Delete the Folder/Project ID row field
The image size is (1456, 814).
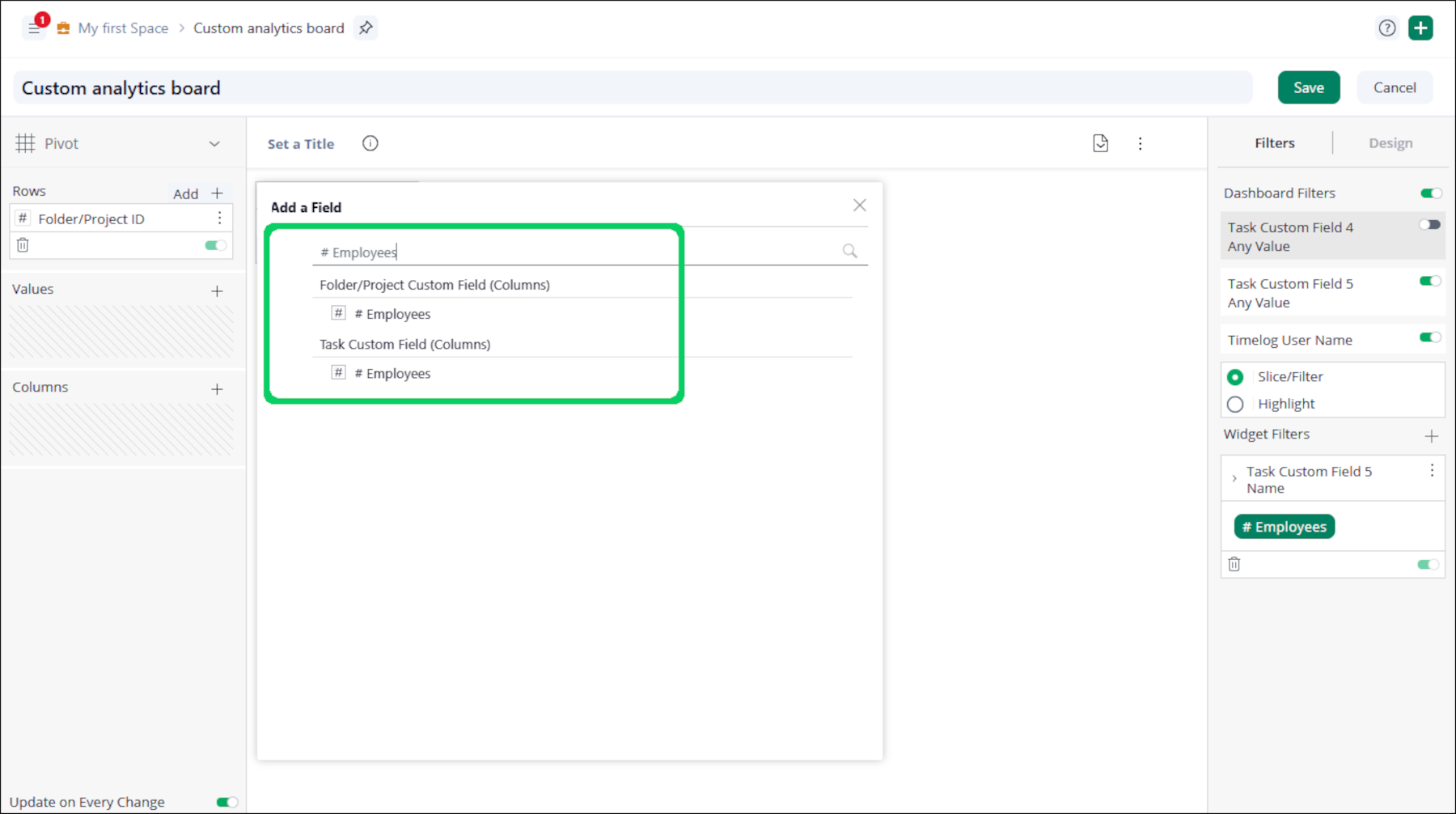pyautogui.click(x=23, y=245)
